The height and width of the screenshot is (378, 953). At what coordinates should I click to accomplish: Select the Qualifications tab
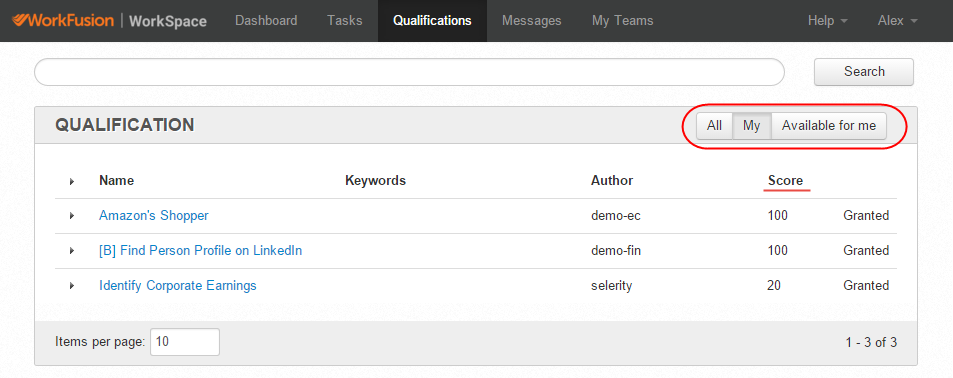click(x=432, y=21)
